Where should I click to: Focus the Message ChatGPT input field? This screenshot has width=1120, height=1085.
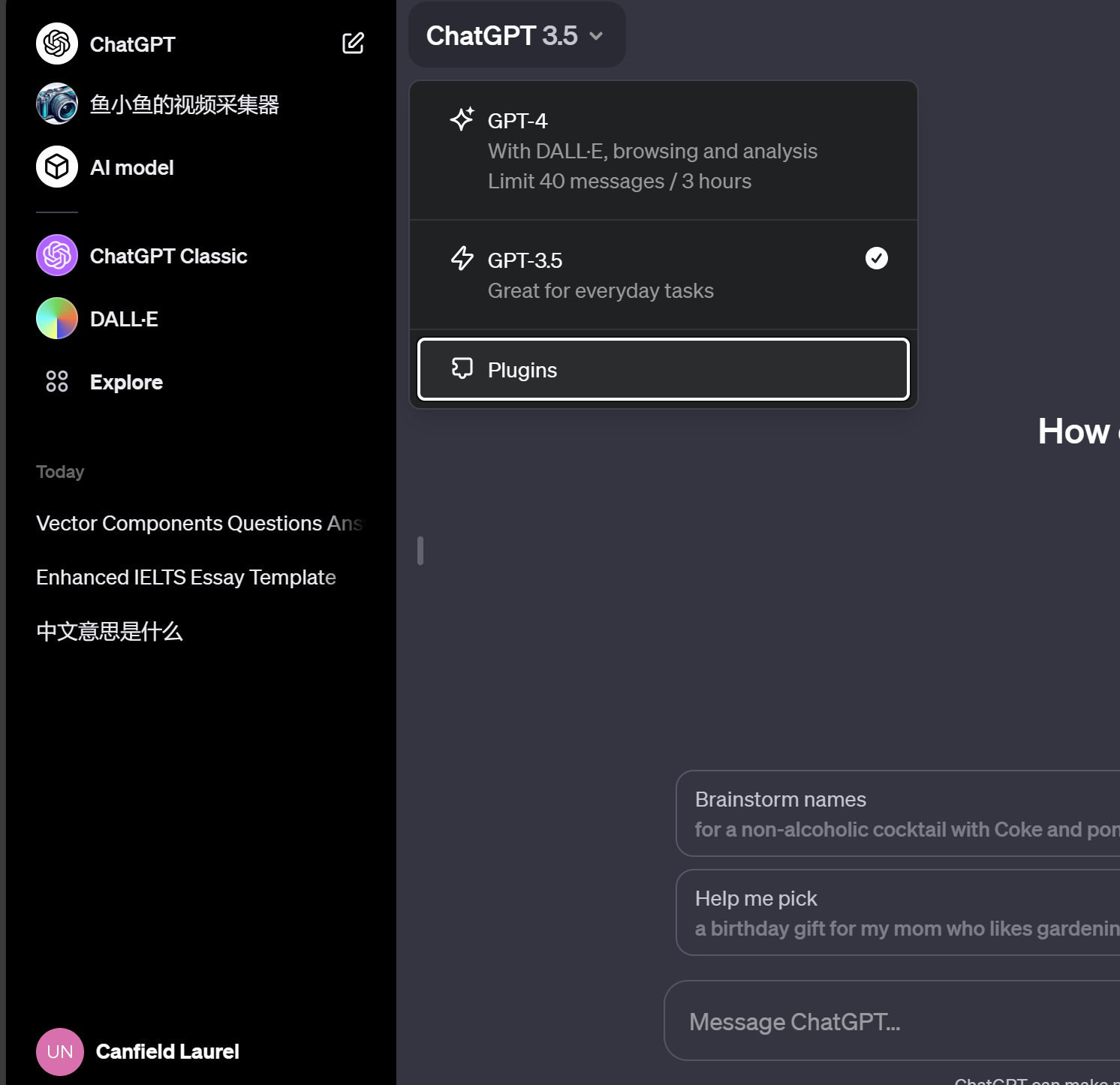[892, 1021]
